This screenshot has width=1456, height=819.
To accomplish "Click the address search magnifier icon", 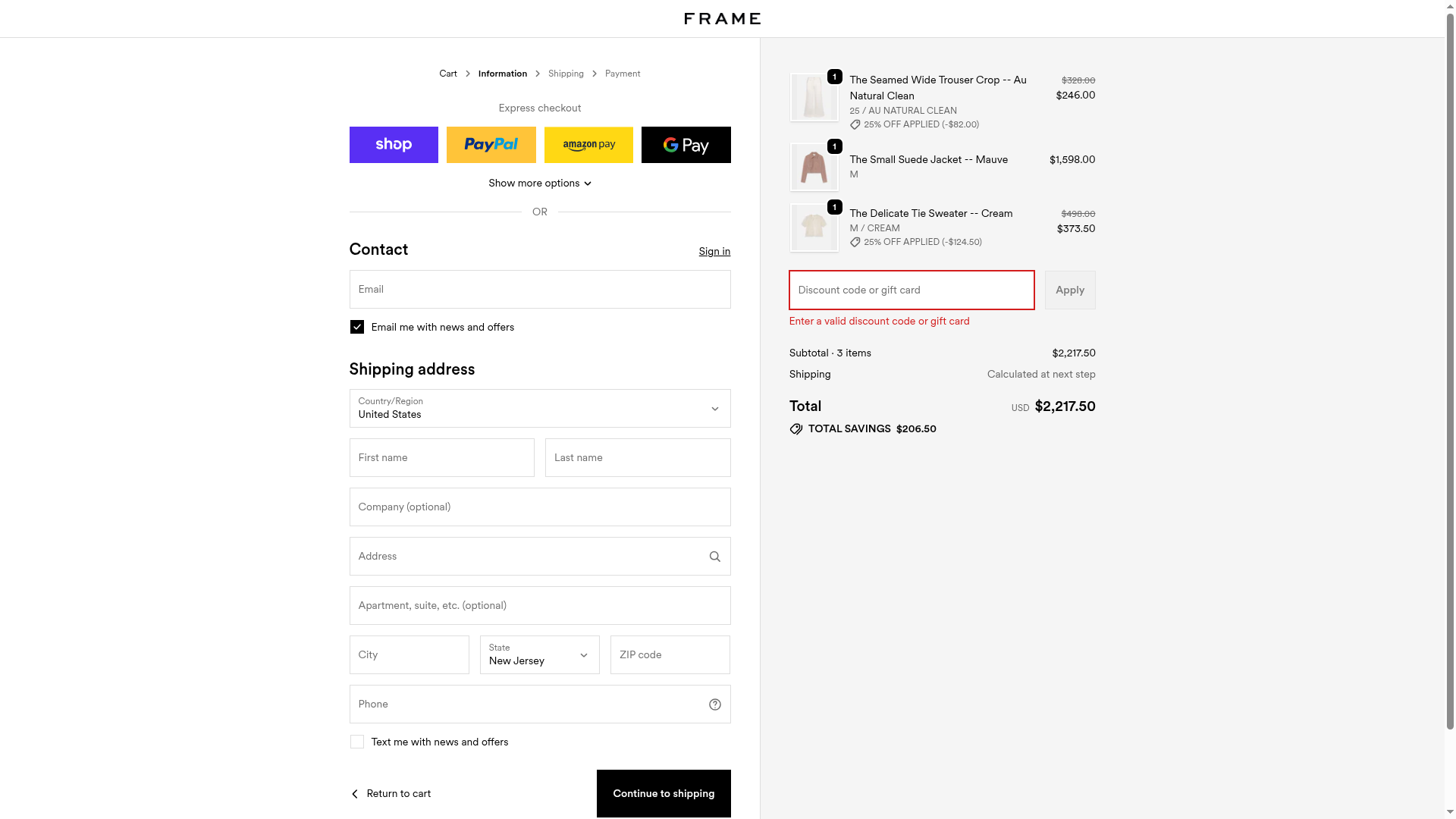I will click(x=714, y=557).
